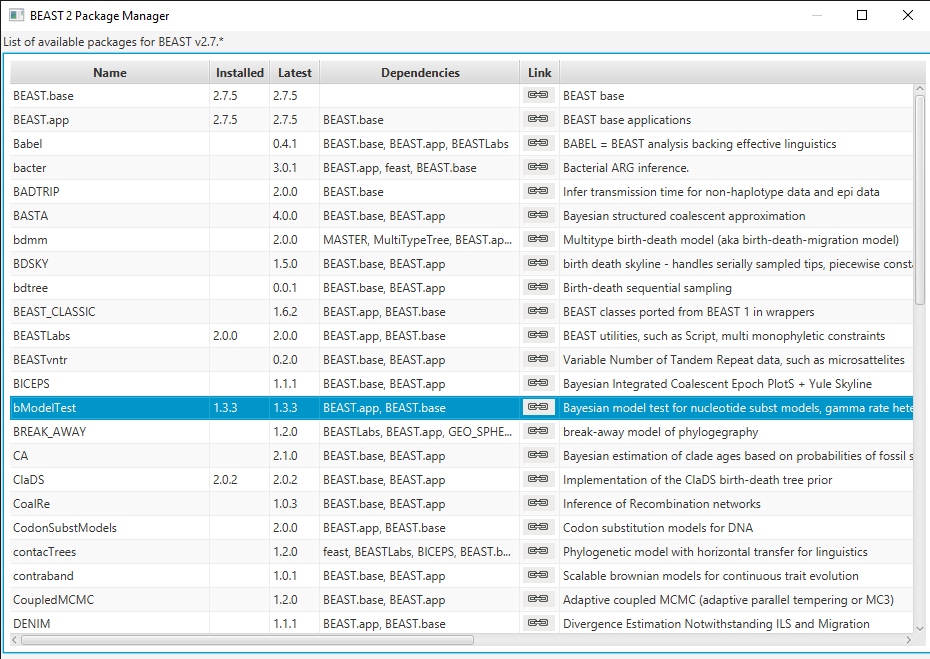The image size is (930, 659).
Task: Open the link icon for BEASTvntr
Action: (538, 359)
